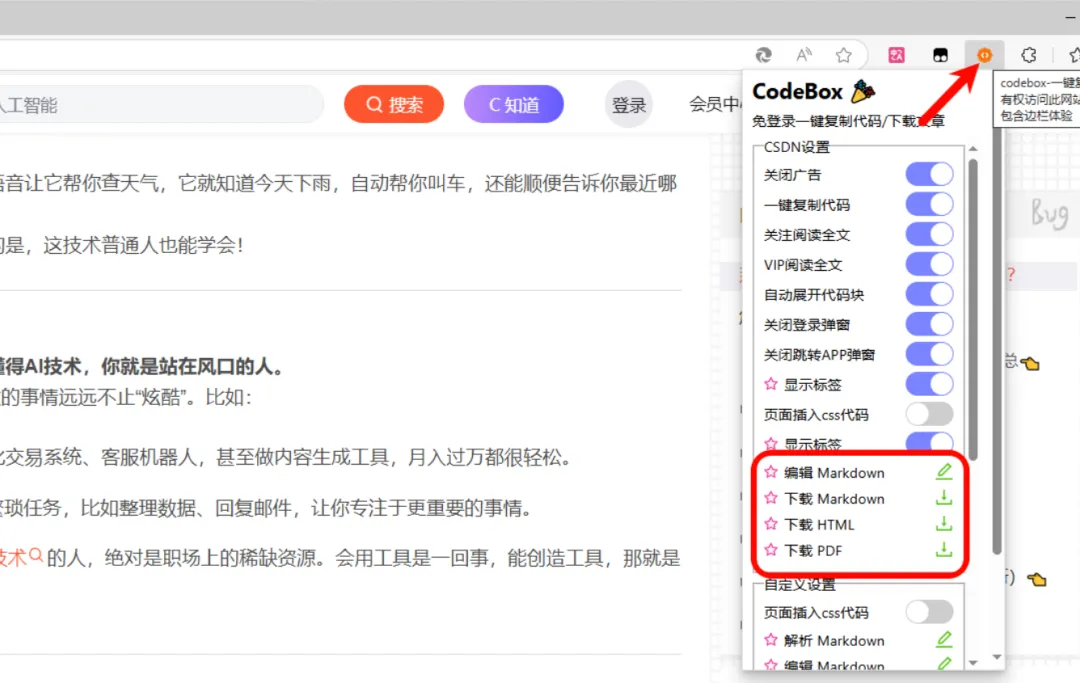Click the CodeBox panel scrollbar thumb
This screenshot has width=1080, height=683.
coord(973,309)
